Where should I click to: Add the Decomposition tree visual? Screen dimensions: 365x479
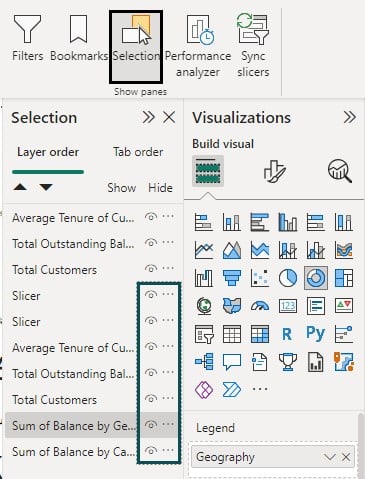click(x=204, y=362)
